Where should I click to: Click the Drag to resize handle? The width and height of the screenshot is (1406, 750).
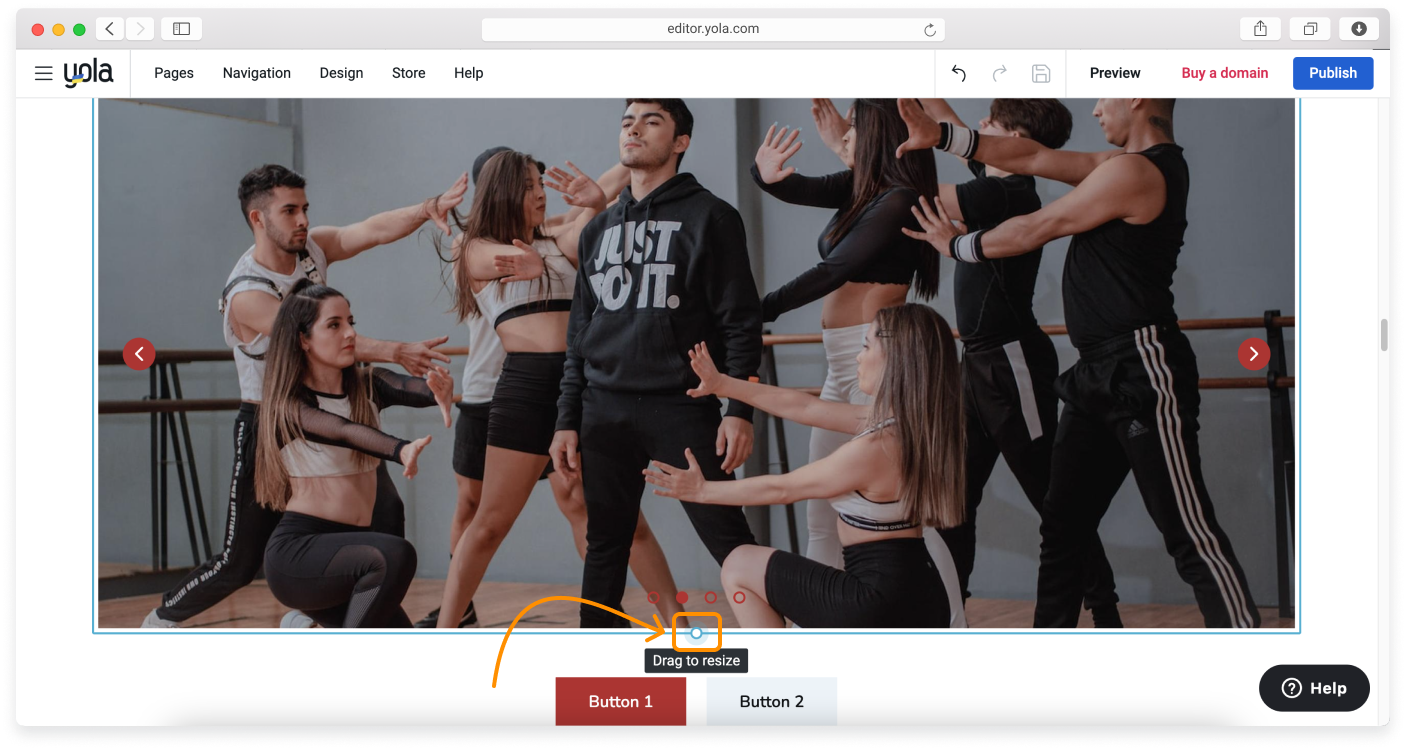[x=696, y=632]
